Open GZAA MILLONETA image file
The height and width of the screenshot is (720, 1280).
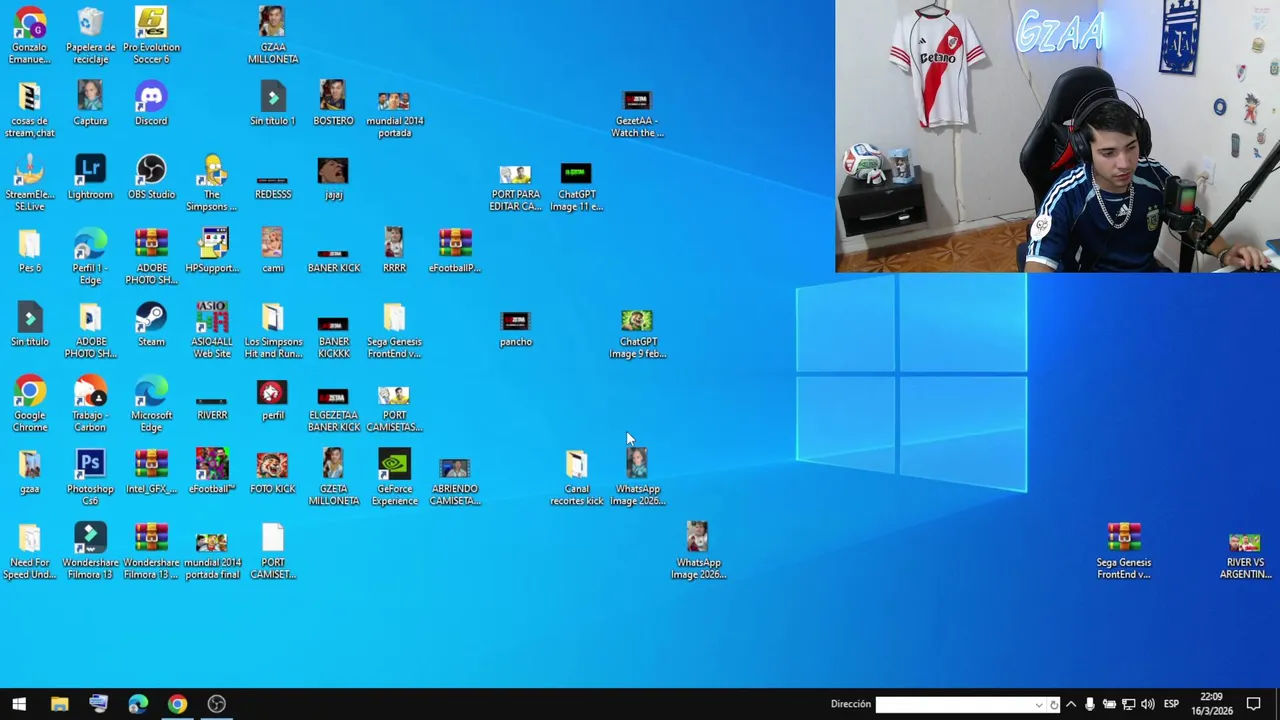(x=272, y=36)
